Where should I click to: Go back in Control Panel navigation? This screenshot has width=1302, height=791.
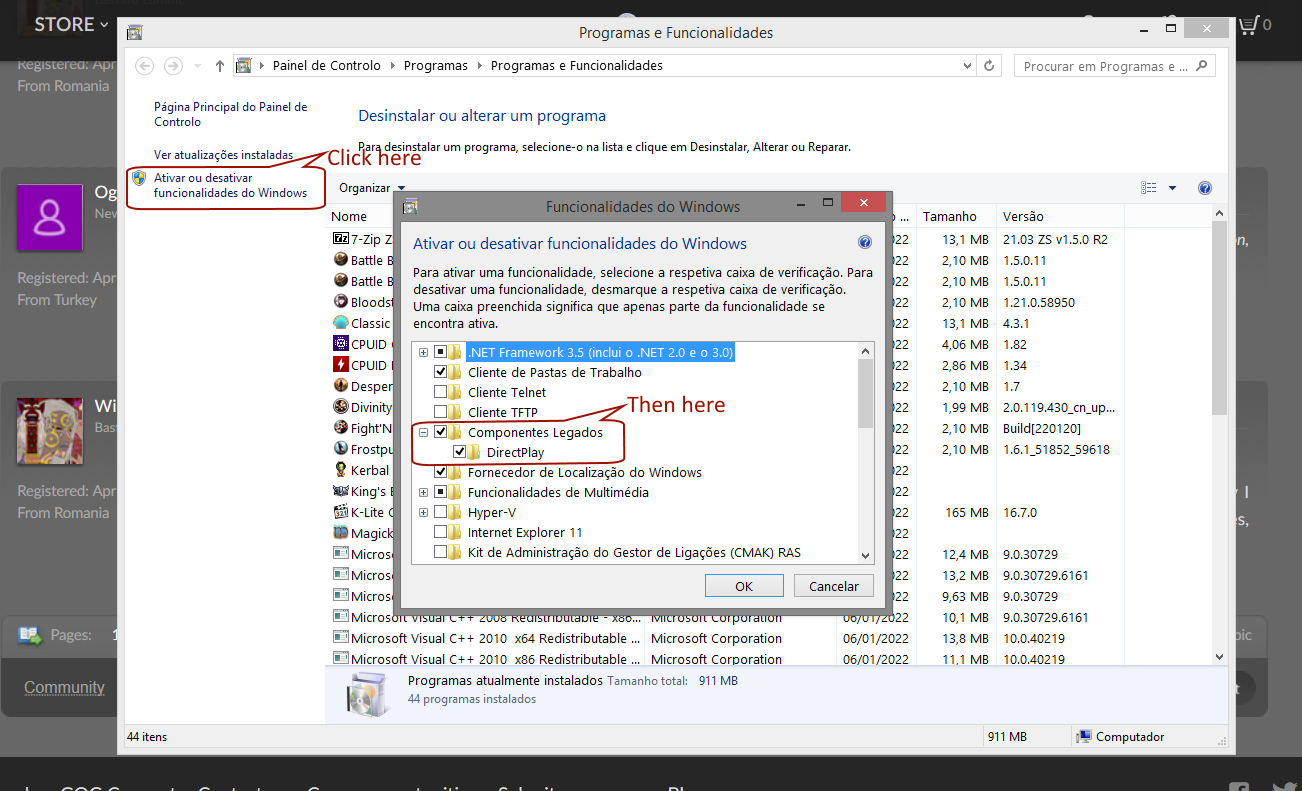coord(145,66)
